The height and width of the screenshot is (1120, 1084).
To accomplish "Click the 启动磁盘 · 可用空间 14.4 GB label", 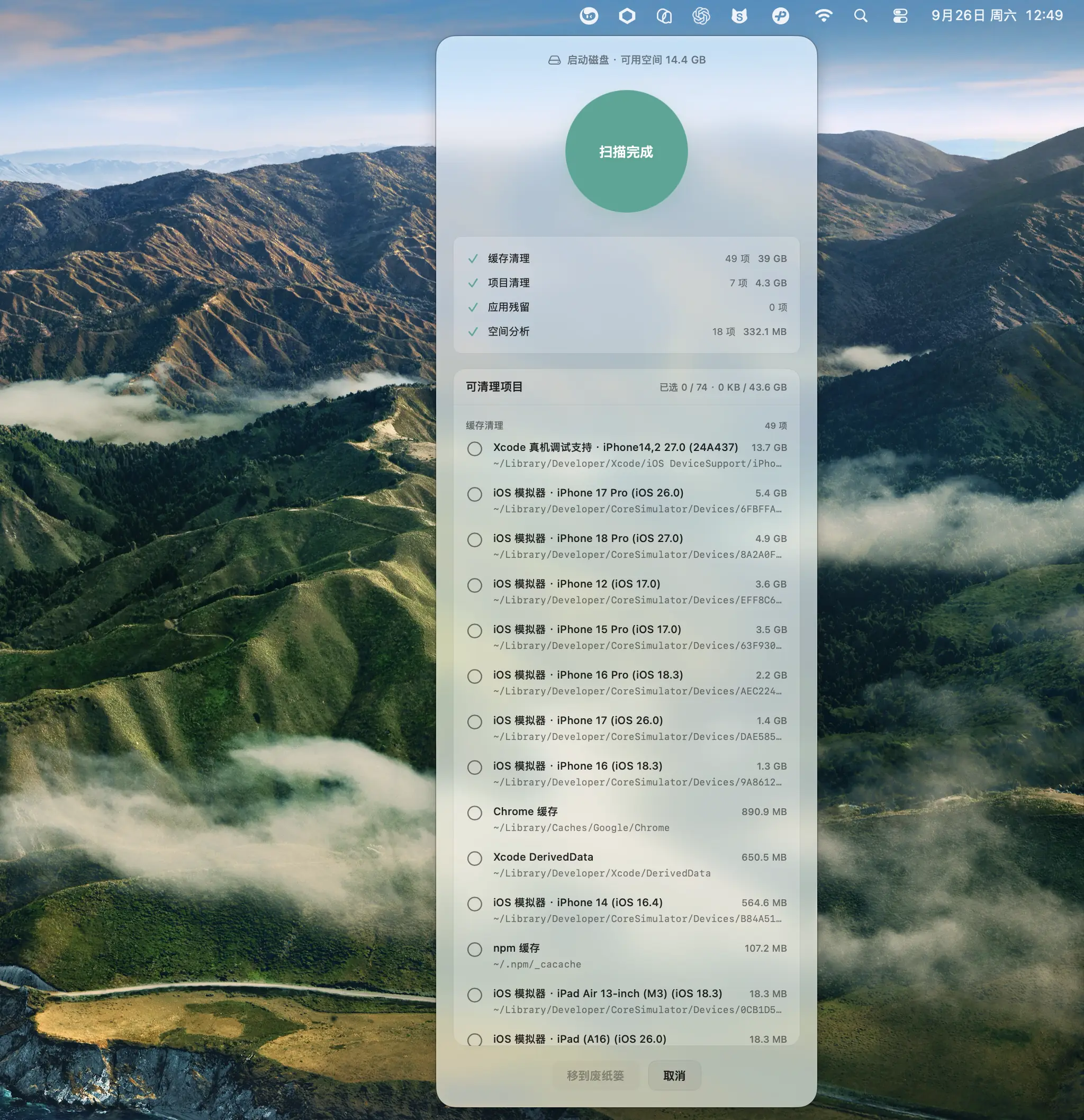I will (x=636, y=60).
